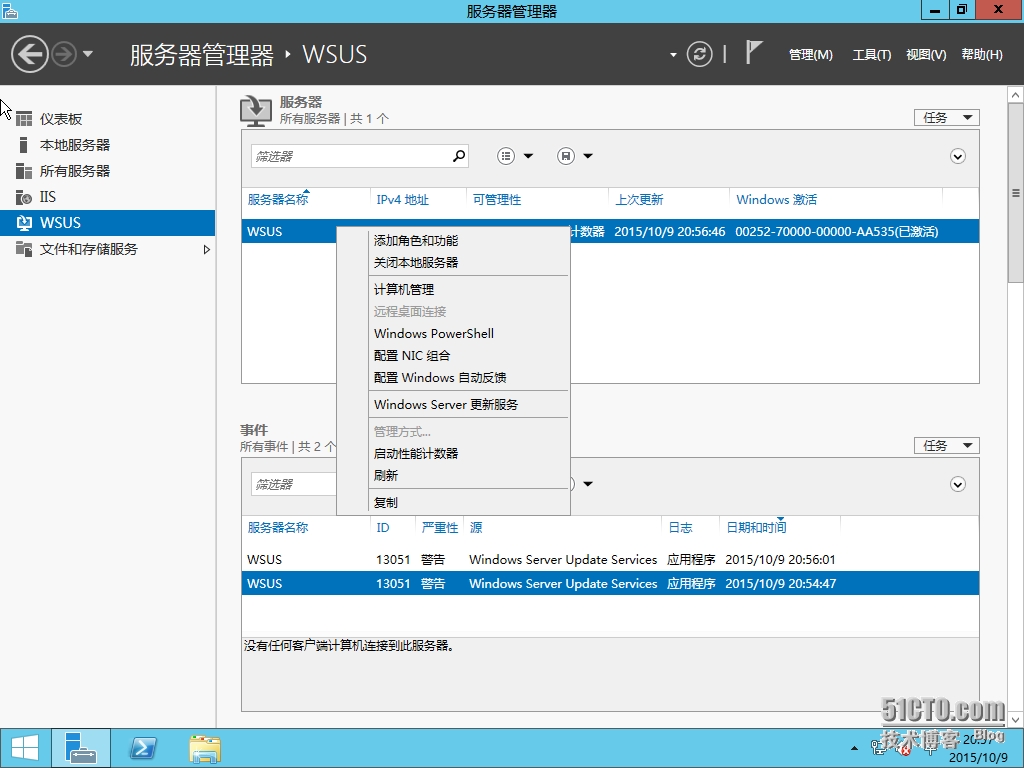Sort events by 严重性 column
Viewport: 1024px width, 768px height.
click(x=440, y=528)
